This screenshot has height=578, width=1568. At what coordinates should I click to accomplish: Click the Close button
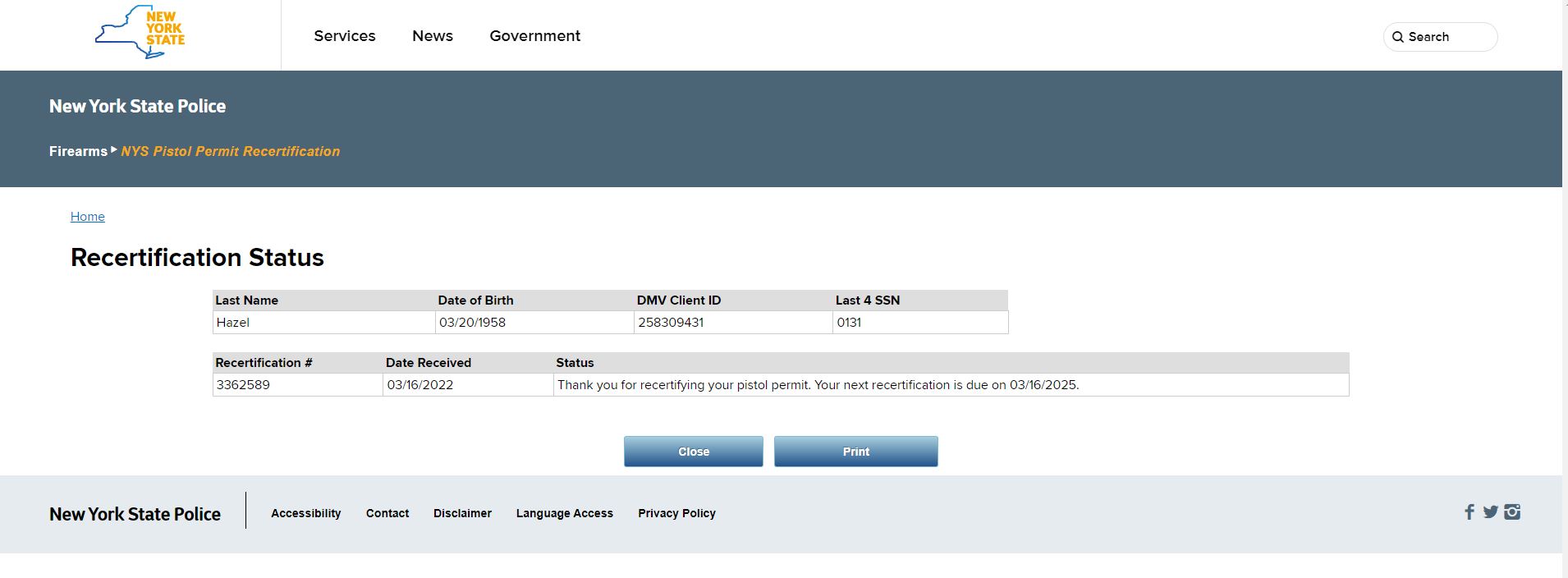[694, 452]
